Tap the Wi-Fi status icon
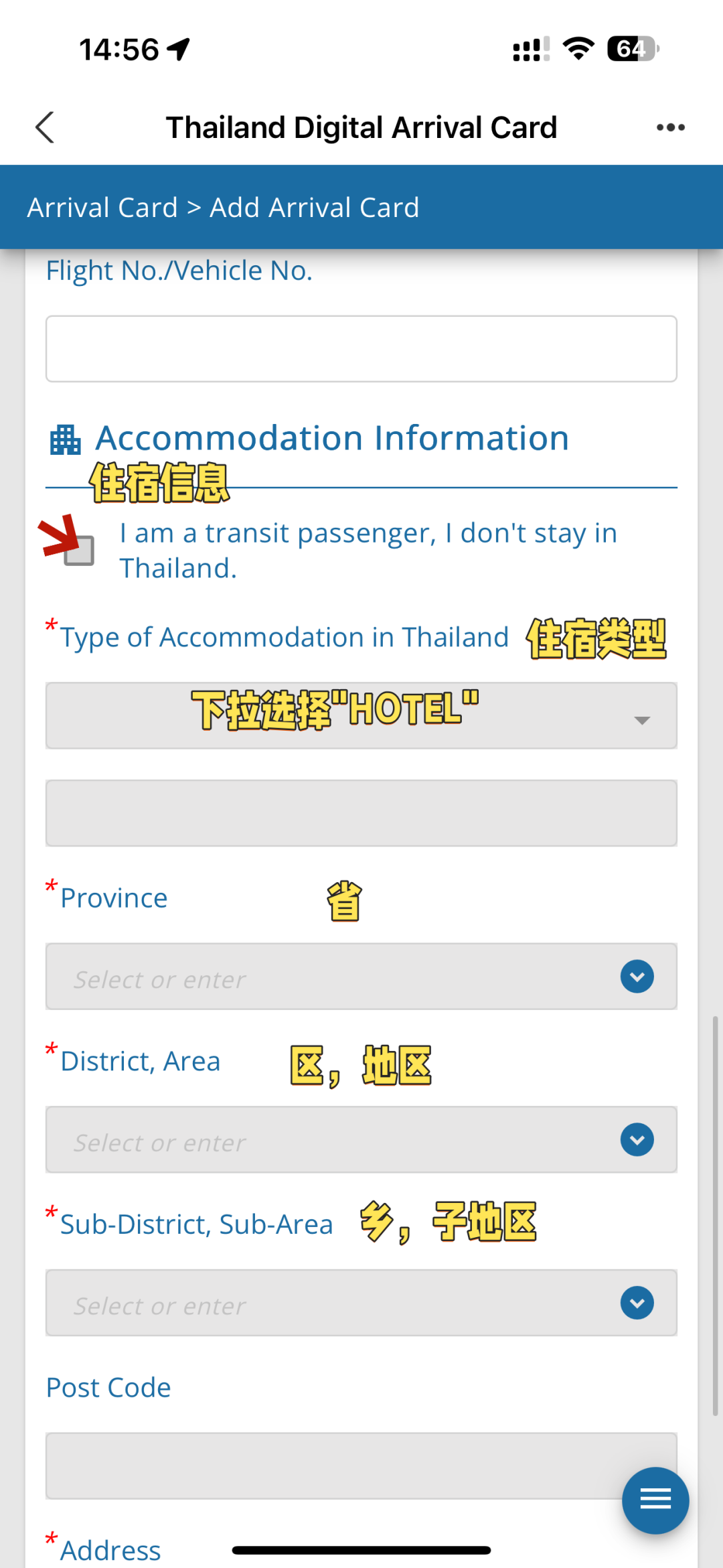Viewport: 723px width, 1568px height. (x=578, y=49)
